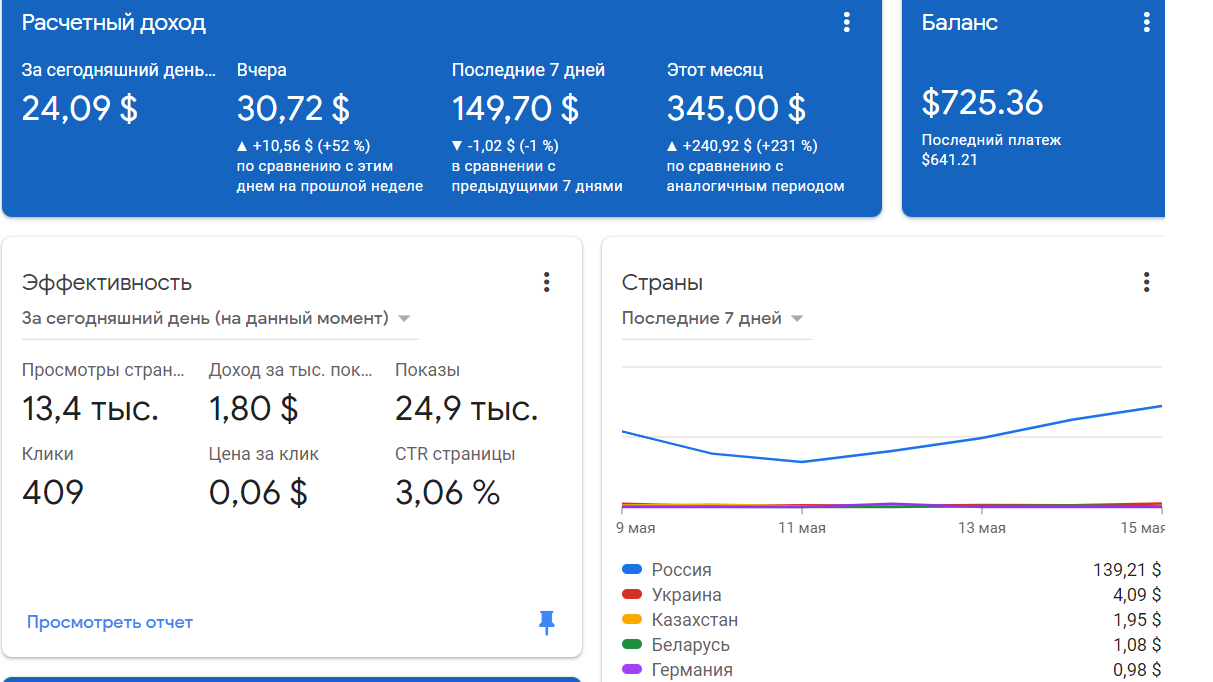The height and width of the screenshot is (682, 1213).
Task: Open the Просмотреть отчет link
Action: tap(110, 622)
